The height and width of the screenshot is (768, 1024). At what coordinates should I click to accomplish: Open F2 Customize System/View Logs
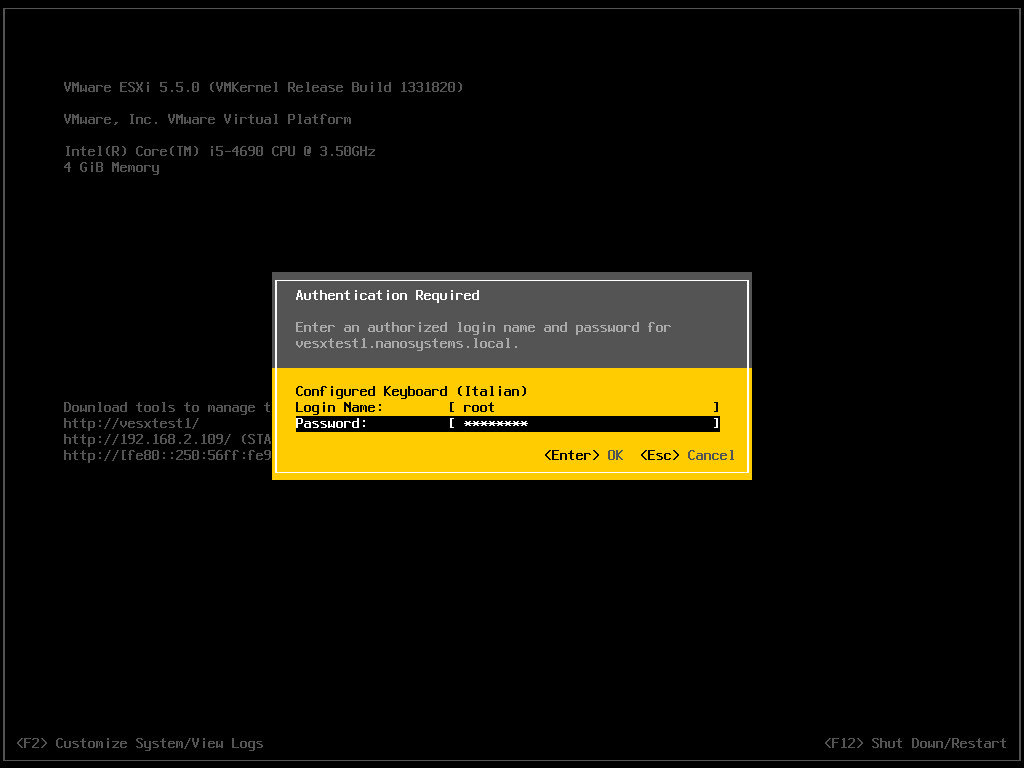coord(140,743)
